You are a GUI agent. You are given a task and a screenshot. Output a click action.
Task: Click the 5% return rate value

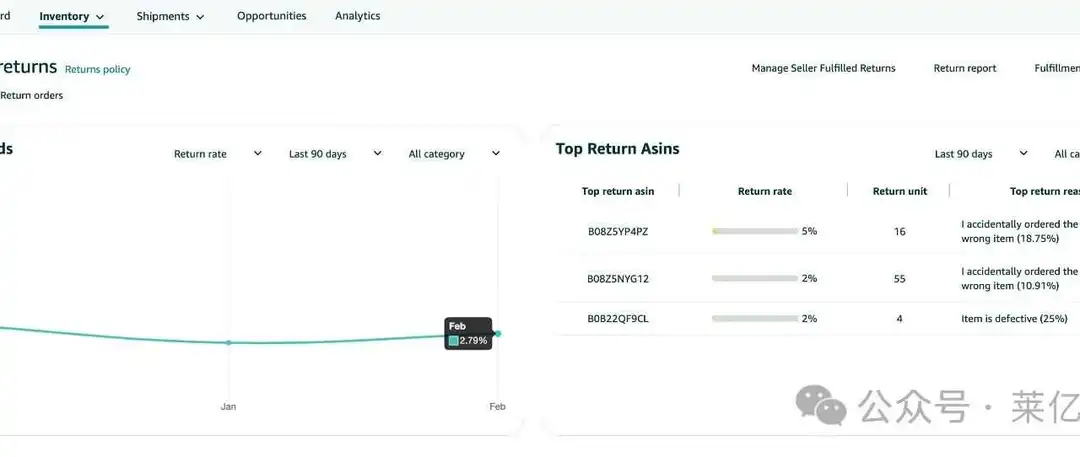(809, 232)
